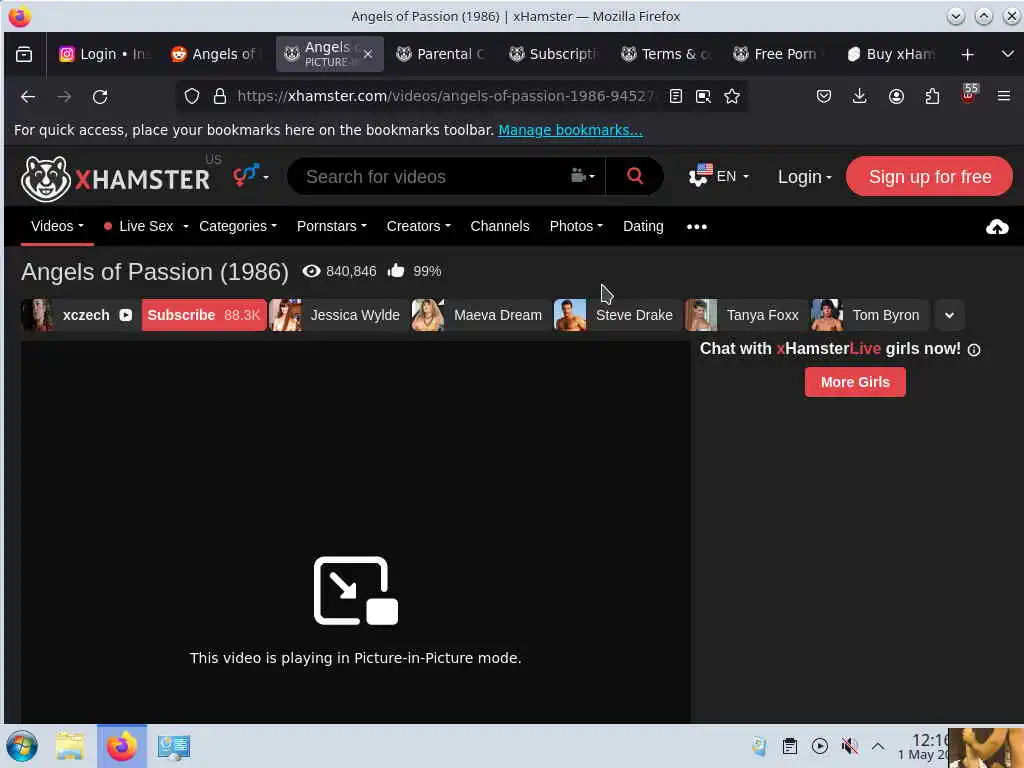Click the Picture-in-Picture icon in player
This screenshot has height=768, width=1024.
(356, 591)
